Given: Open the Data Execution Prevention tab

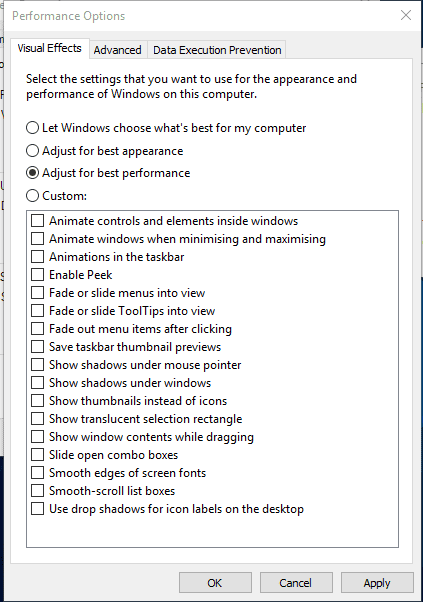Looking at the screenshot, I should (217, 50).
